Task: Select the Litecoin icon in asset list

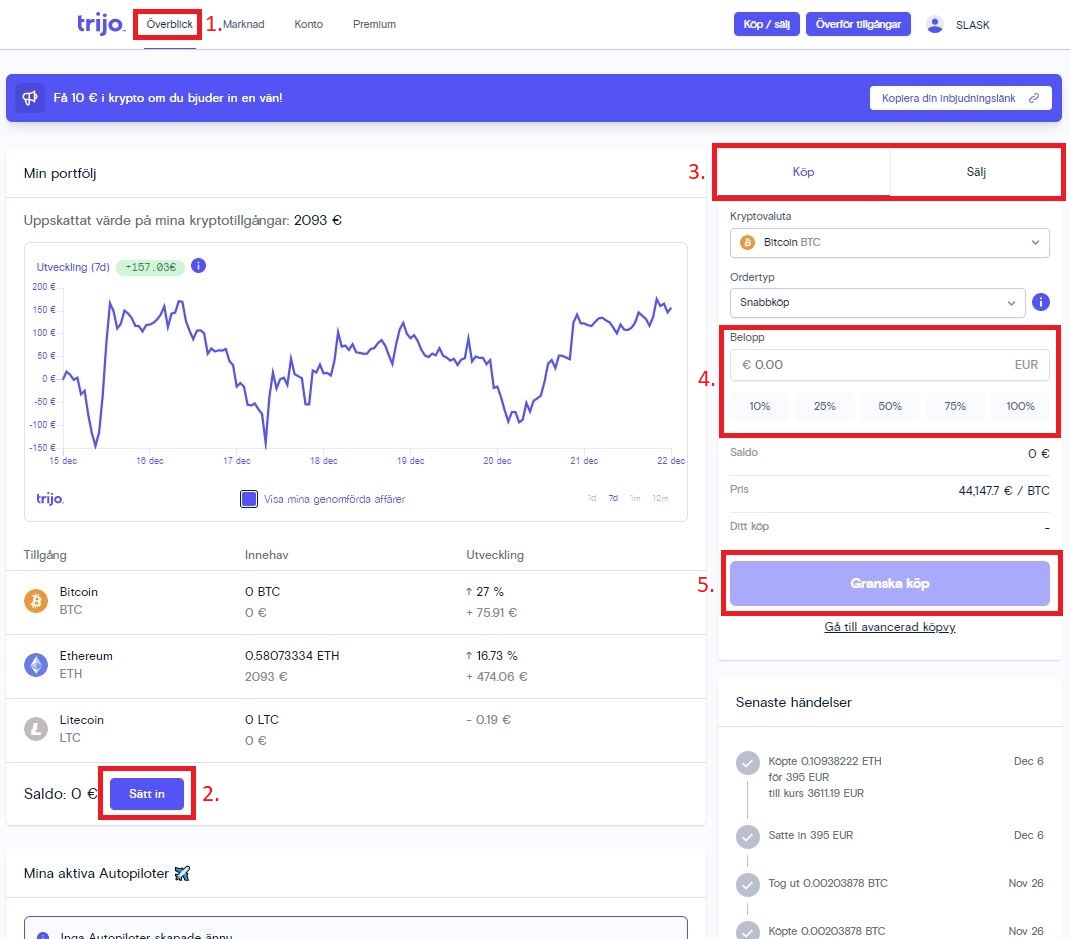Action: [36, 728]
